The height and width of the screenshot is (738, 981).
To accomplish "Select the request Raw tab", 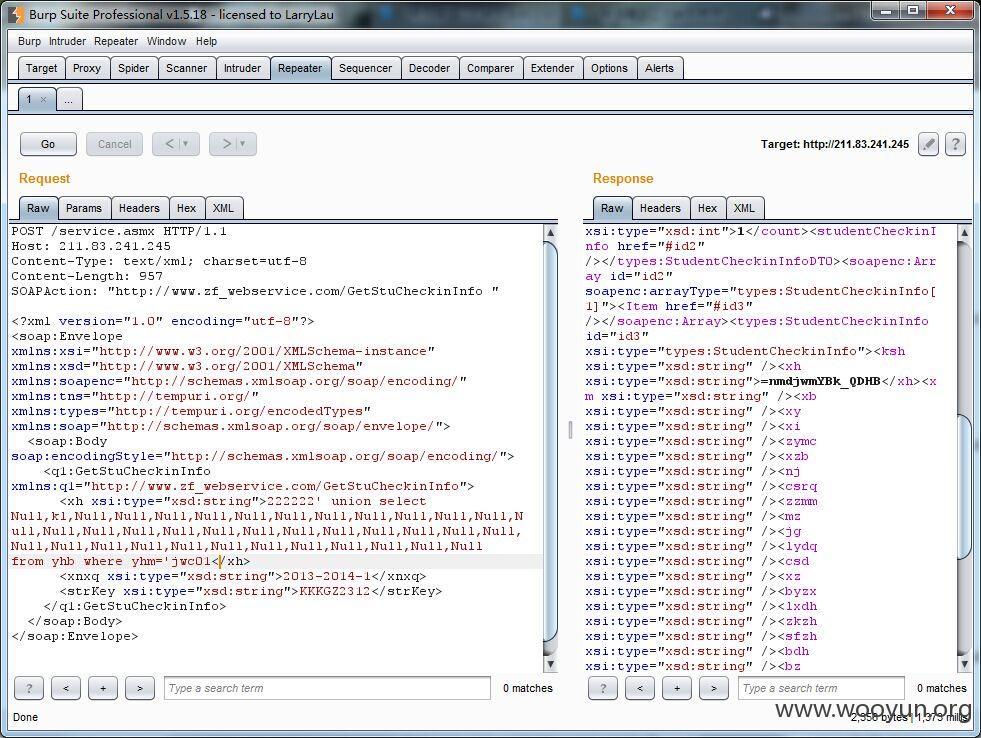I will coord(38,208).
